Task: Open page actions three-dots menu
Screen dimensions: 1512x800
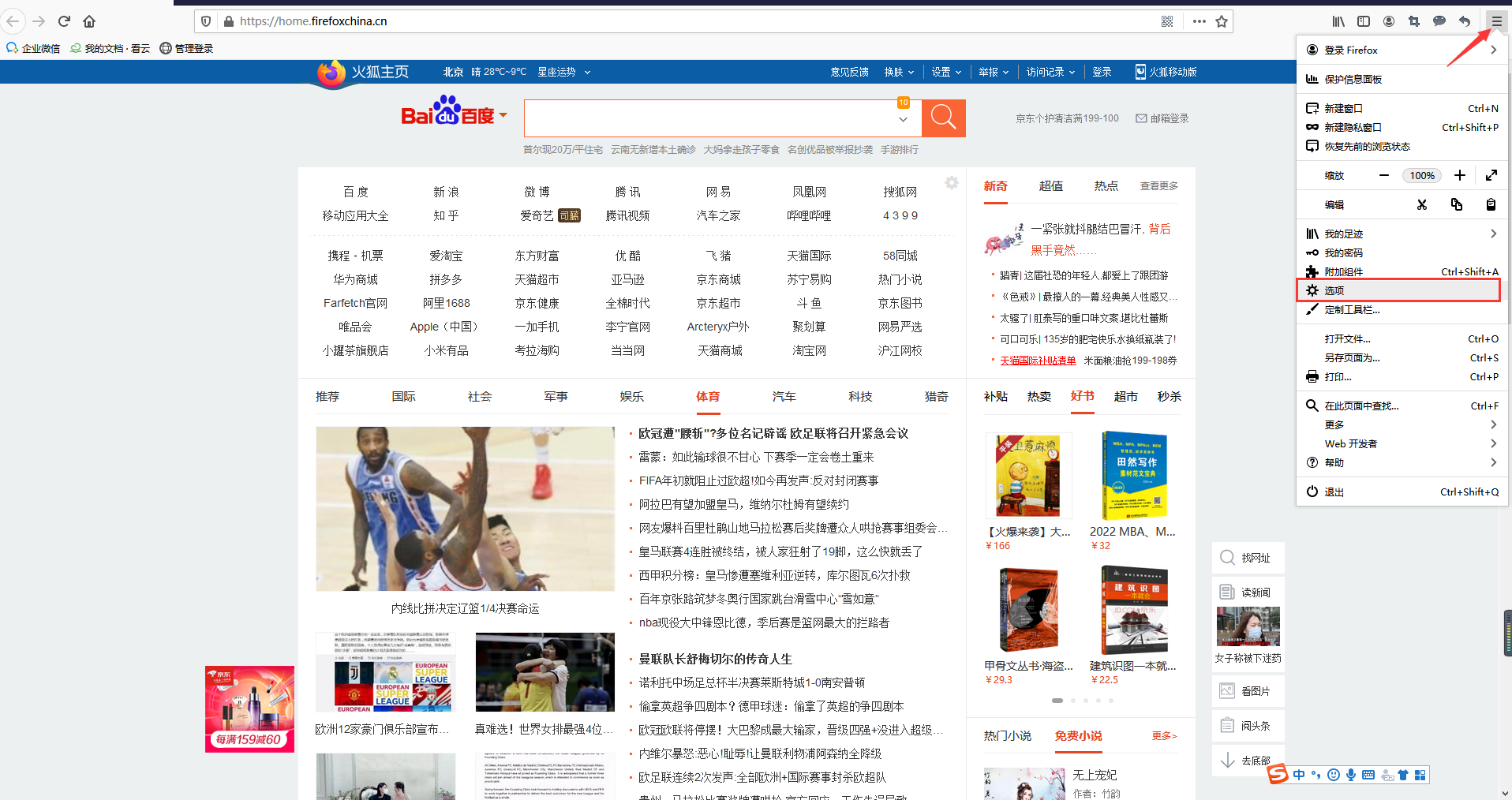Action: tap(1199, 21)
